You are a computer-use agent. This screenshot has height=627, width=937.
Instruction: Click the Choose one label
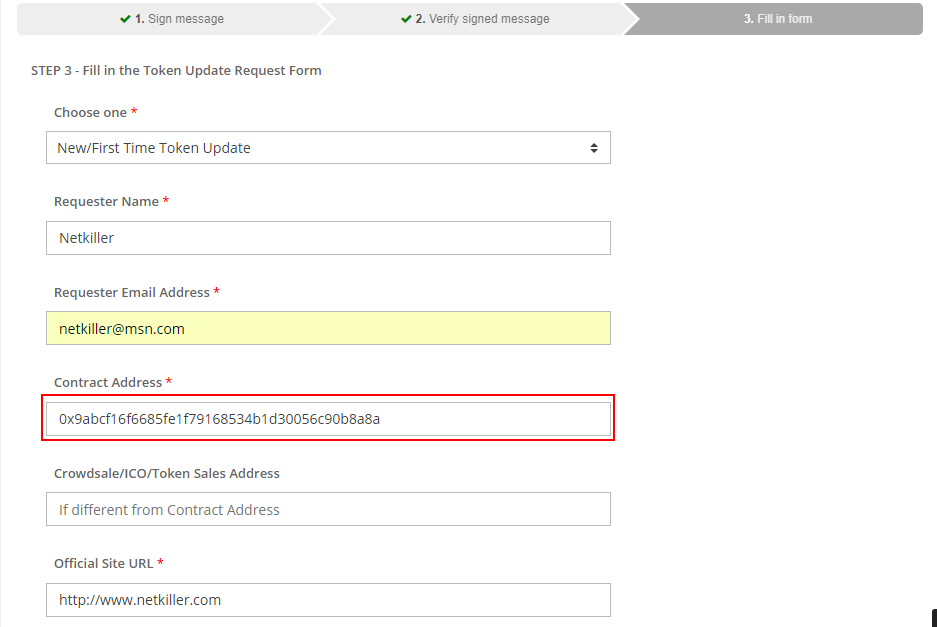click(90, 112)
